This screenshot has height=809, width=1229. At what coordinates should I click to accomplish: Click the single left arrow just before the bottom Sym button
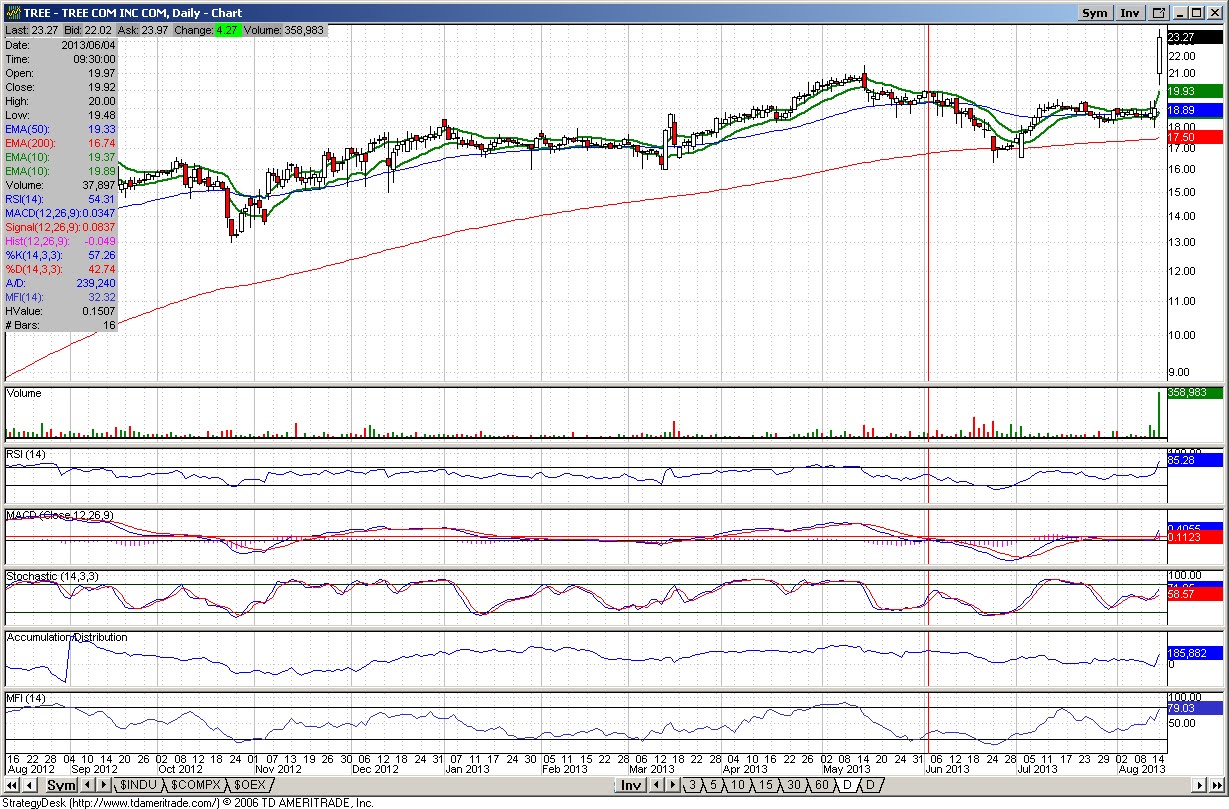point(30,786)
